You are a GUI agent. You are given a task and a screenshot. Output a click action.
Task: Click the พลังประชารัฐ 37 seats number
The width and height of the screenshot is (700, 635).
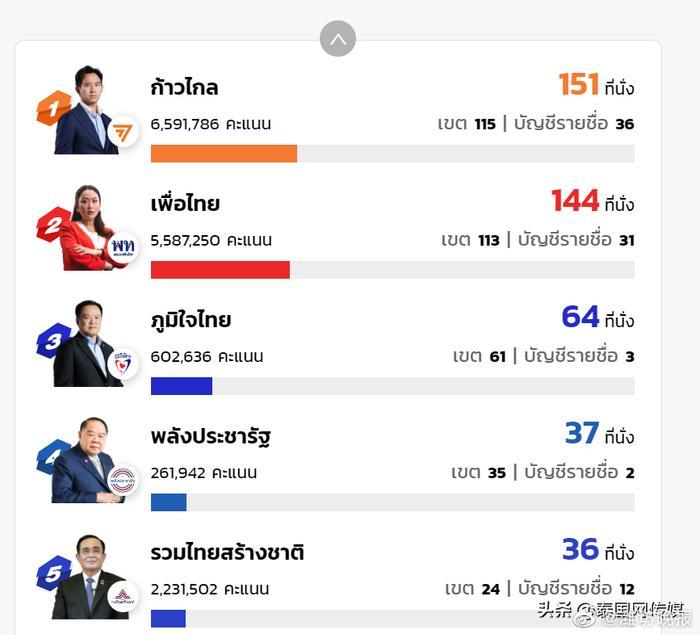point(582,433)
